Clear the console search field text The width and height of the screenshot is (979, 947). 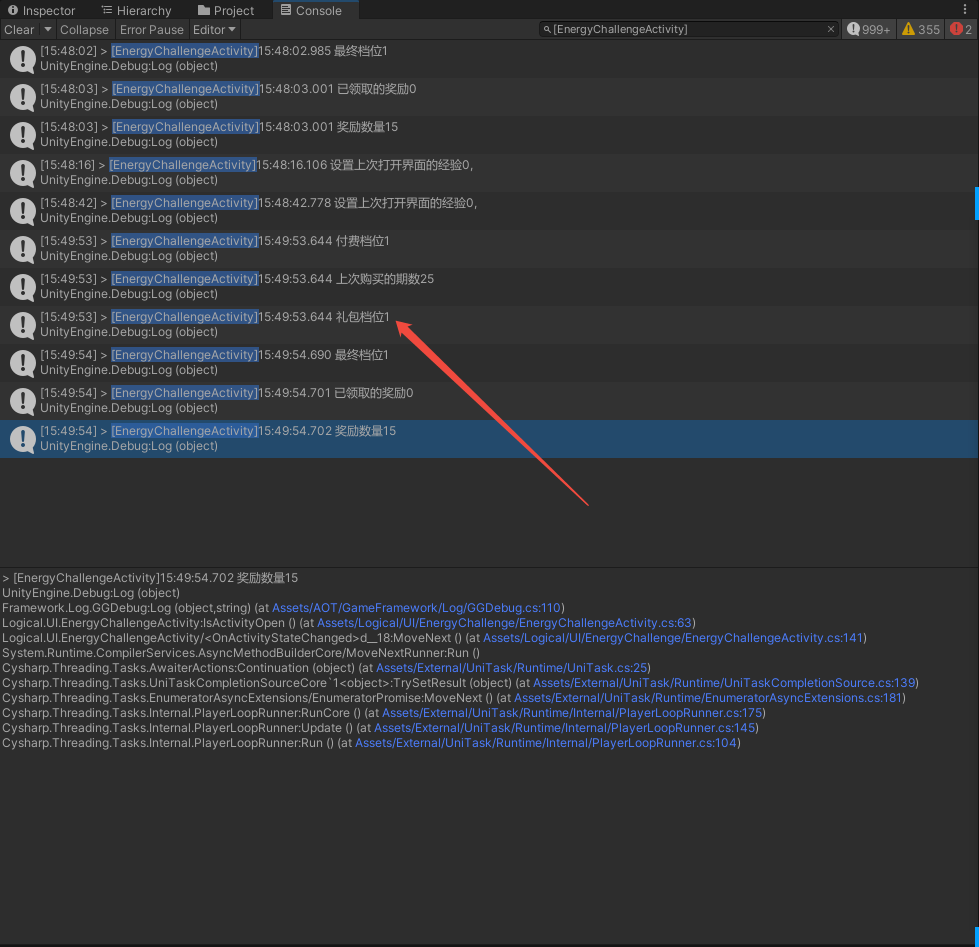tap(831, 30)
